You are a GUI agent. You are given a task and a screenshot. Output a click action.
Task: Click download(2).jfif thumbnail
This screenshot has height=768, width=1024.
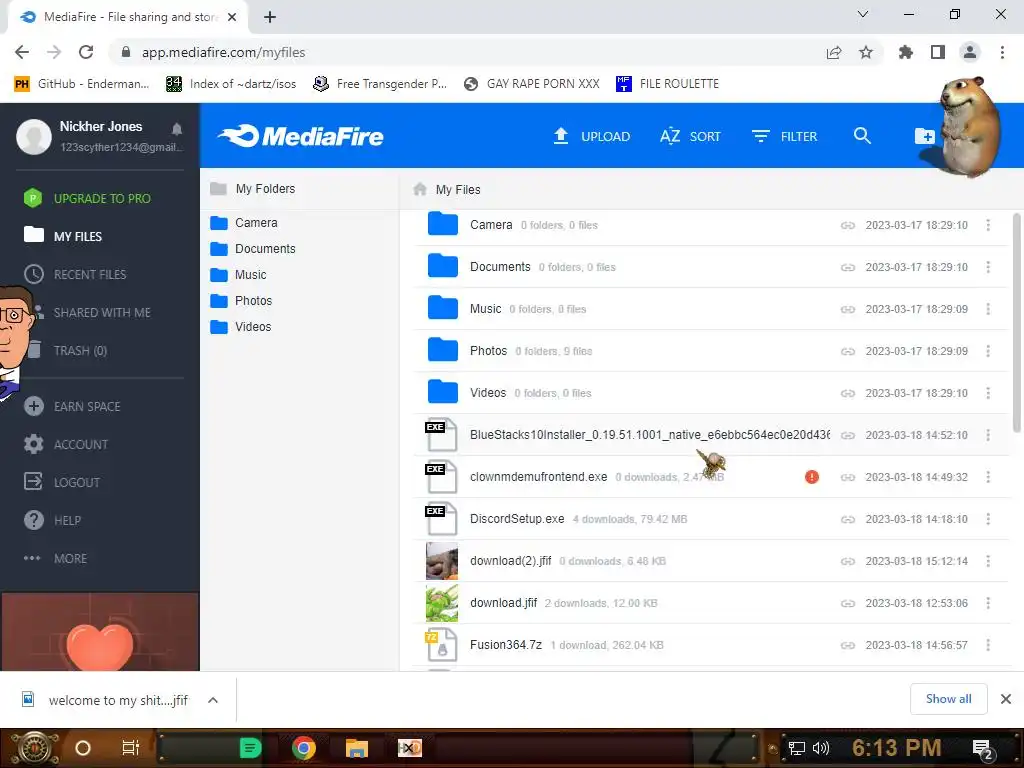[x=442, y=561]
